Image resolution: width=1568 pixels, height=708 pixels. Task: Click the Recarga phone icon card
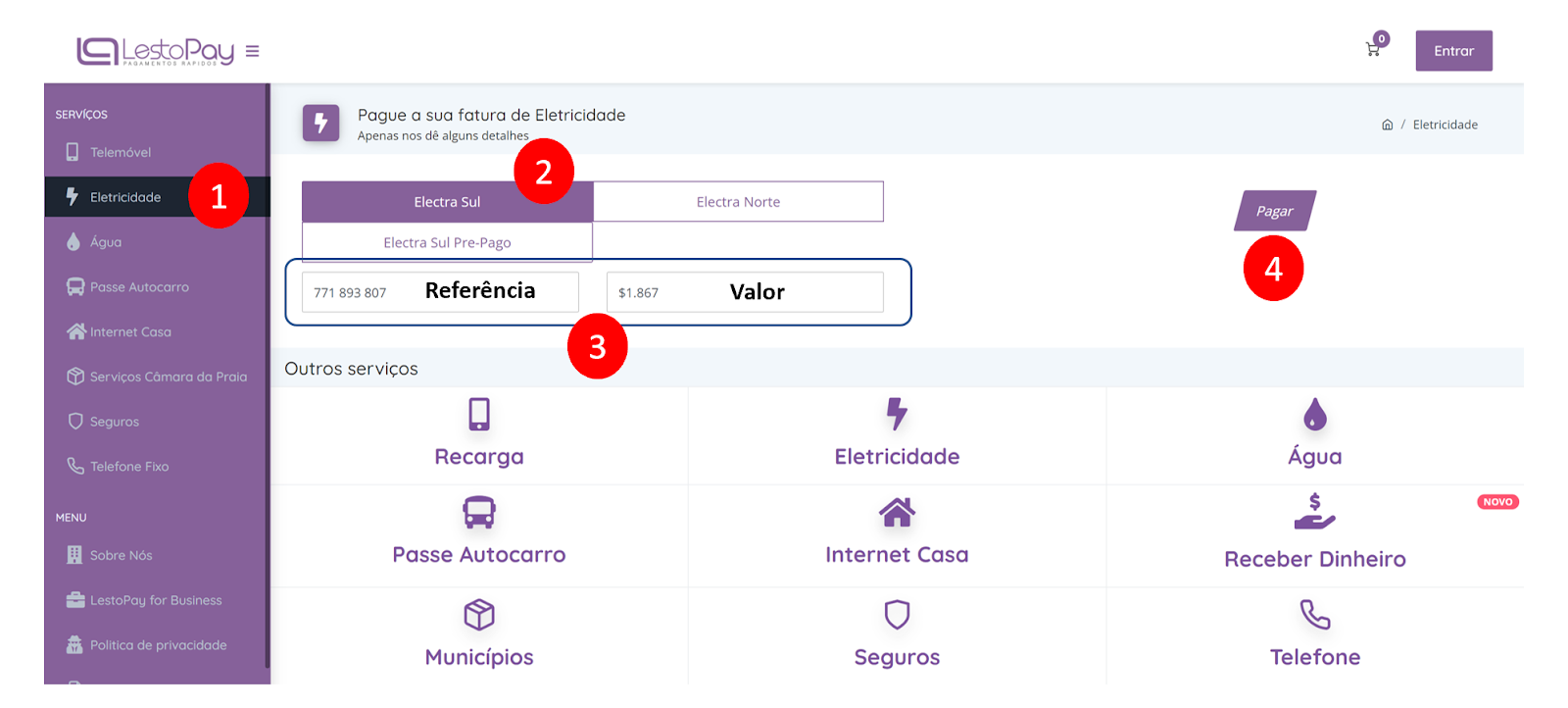pyautogui.click(x=479, y=414)
